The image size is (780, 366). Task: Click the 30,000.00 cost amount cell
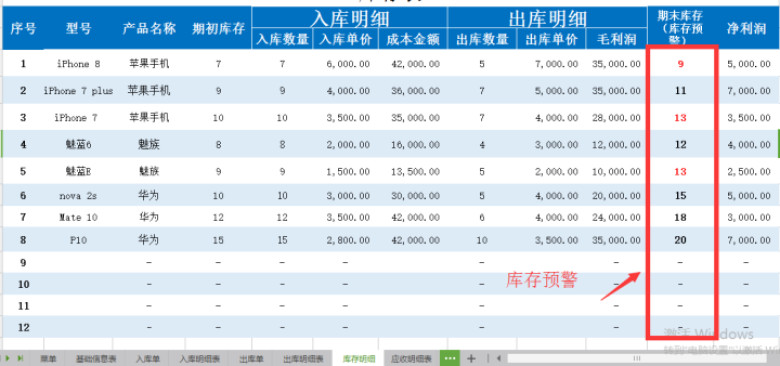point(413,195)
